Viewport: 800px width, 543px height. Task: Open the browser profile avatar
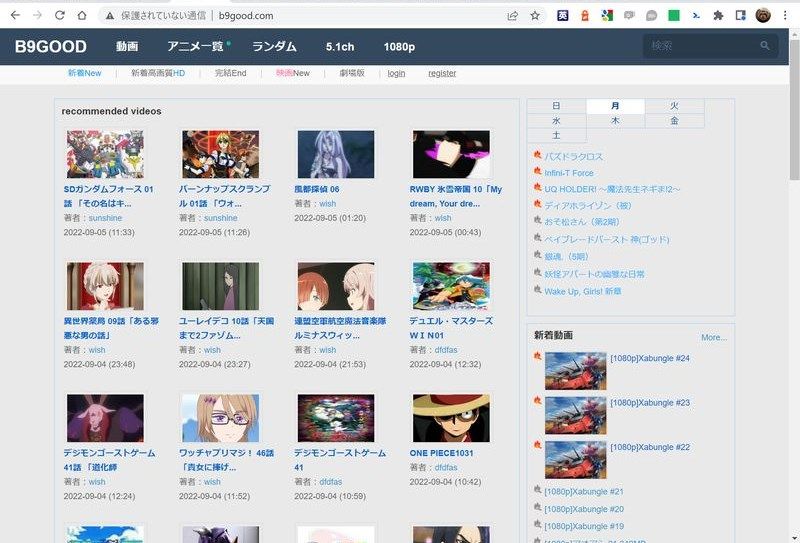pos(763,16)
